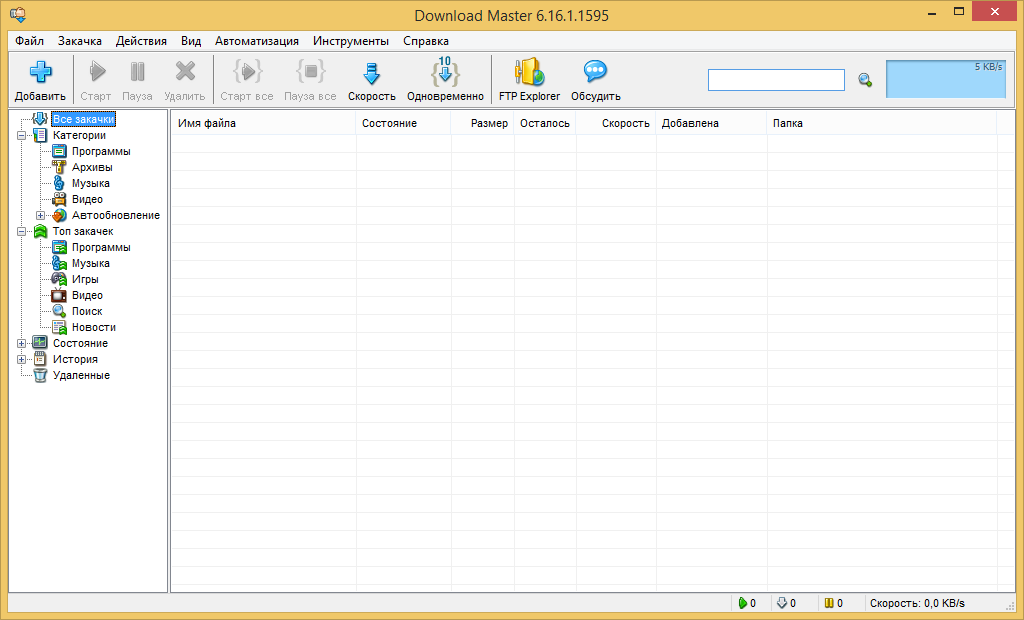1024x620 pixels.
Task: Launch FTP Explorer from the toolbar
Action: coord(529,72)
